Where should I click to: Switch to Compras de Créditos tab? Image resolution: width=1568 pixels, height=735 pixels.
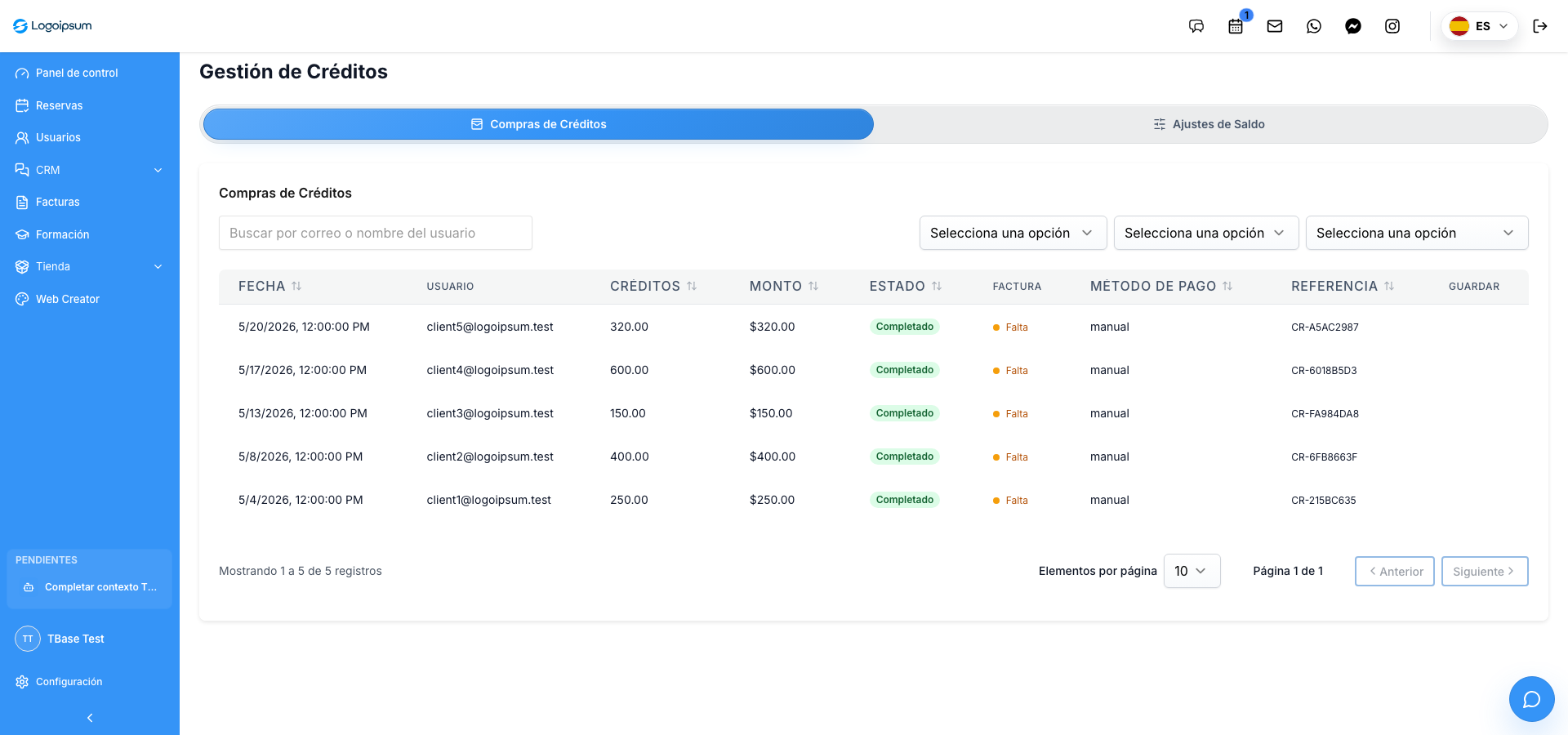(x=538, y=124)
